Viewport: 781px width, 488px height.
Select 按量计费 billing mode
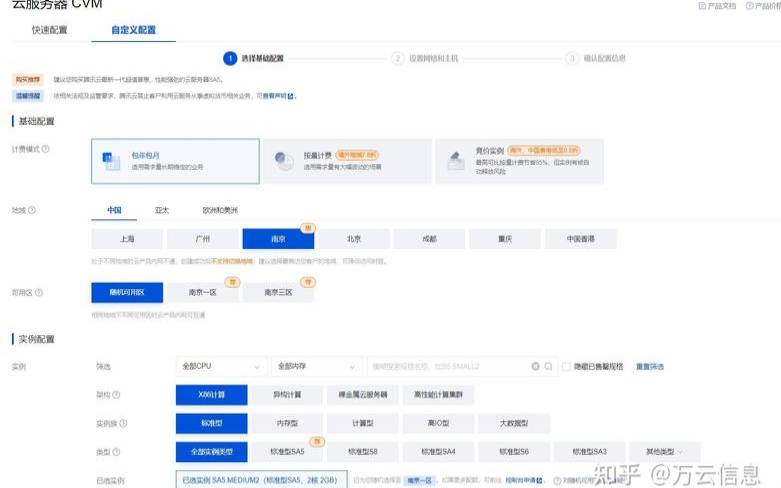click(x=347, y=161)
